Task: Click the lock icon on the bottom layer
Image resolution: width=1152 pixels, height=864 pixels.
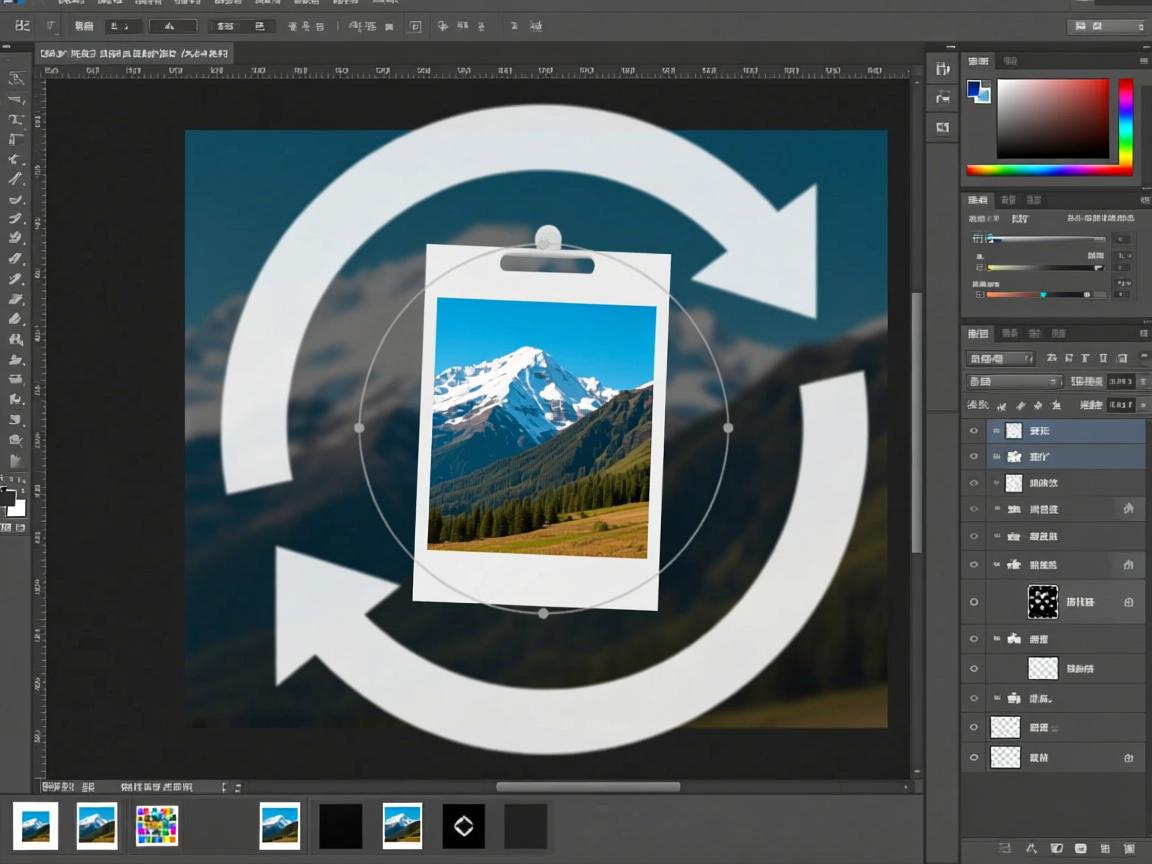Action: (x=1128, y=758)
